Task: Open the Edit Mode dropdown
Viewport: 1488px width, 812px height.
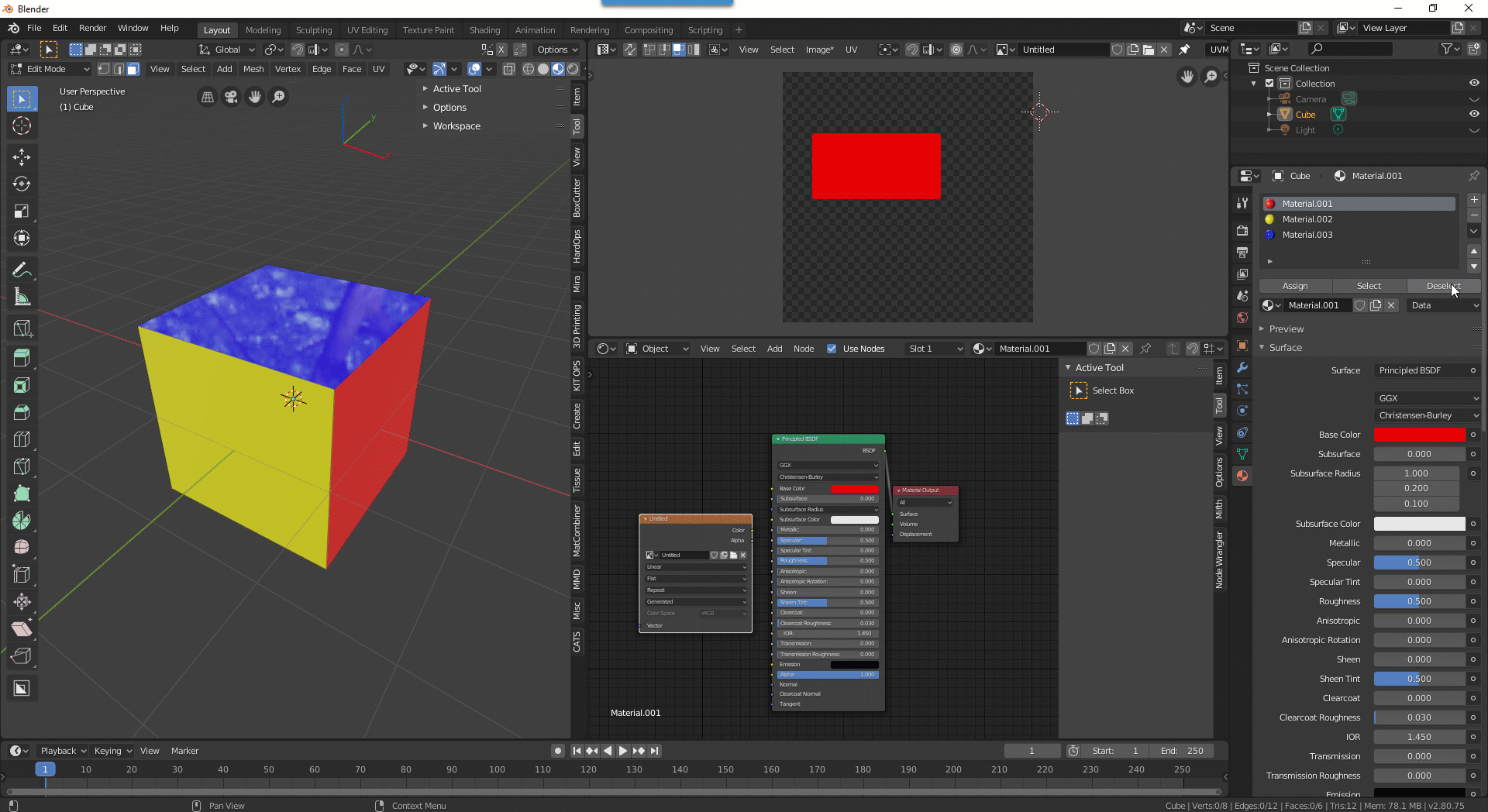Action: coord(50,69)
